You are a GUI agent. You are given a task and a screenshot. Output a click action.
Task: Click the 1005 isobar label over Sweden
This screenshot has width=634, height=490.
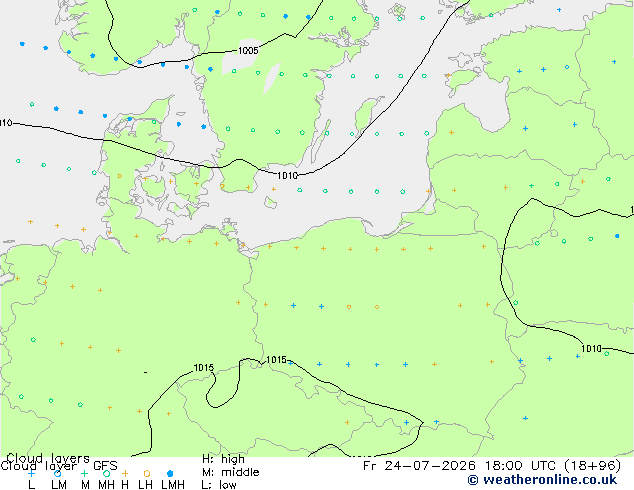[248, 51]
